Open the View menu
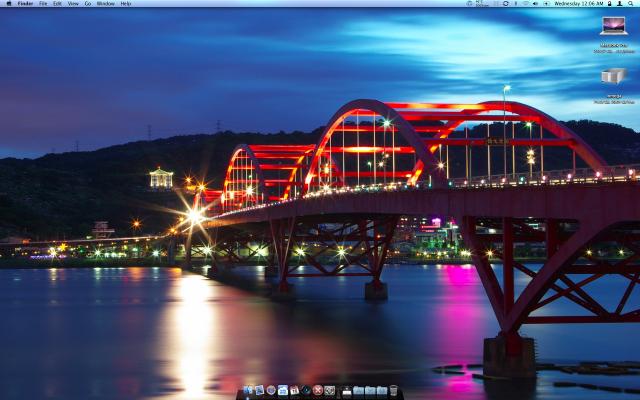This screenshot has height=400, width=640. pyautogui.click(x=73, y=3)
